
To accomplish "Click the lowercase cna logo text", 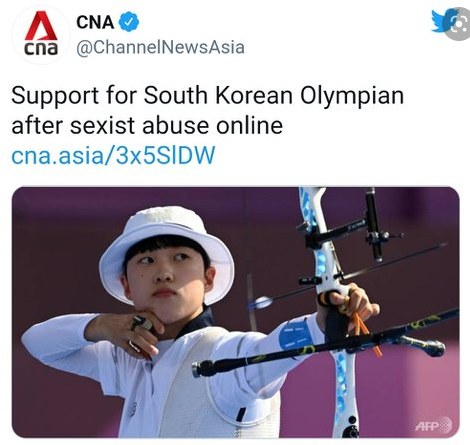I will click(x=41, y=49).
